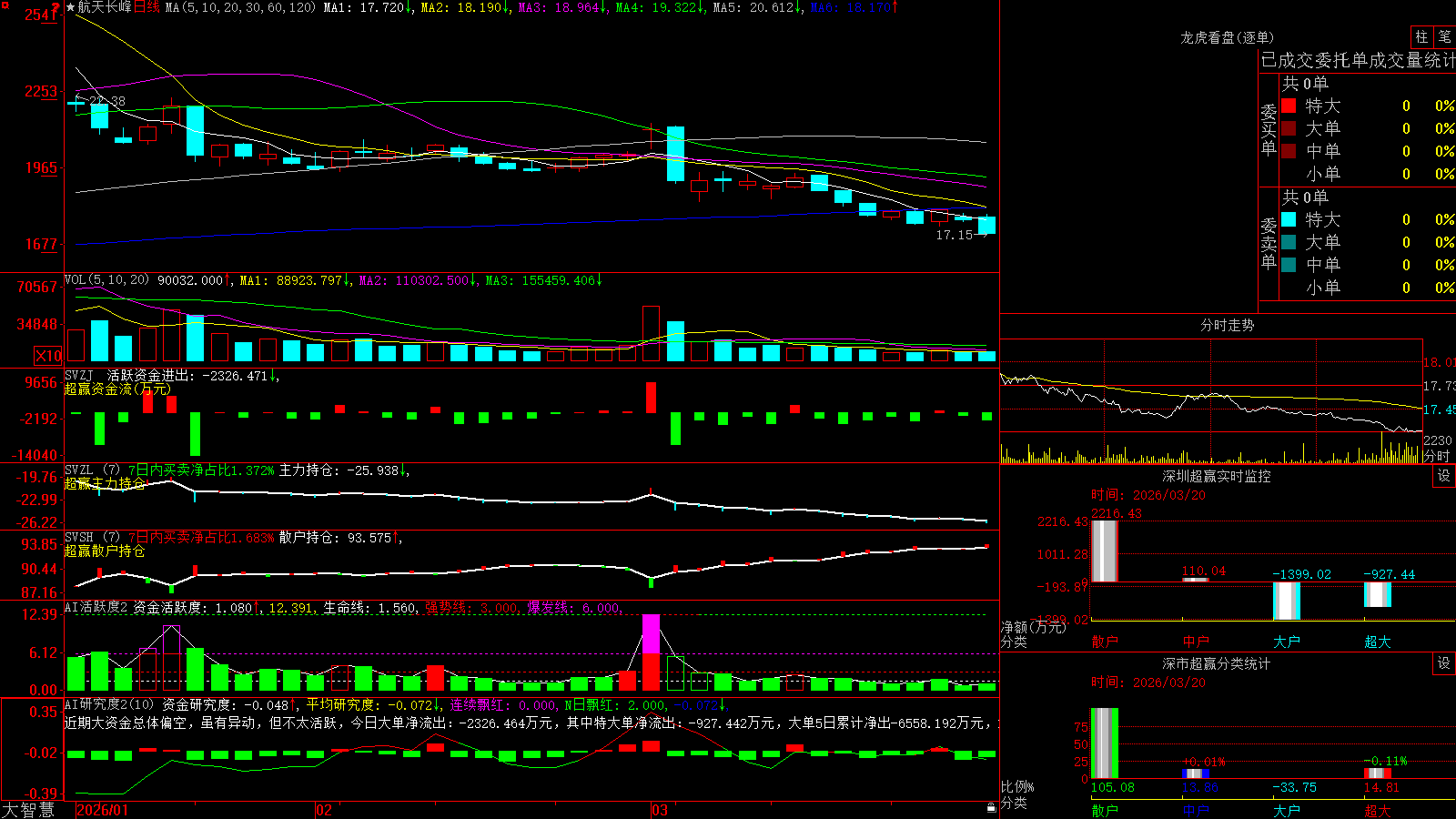The width and height of the screenshot is (1456, 819).
Task: Click the 已成交委托单成交量统计 header
Action: click(1359, 60)
